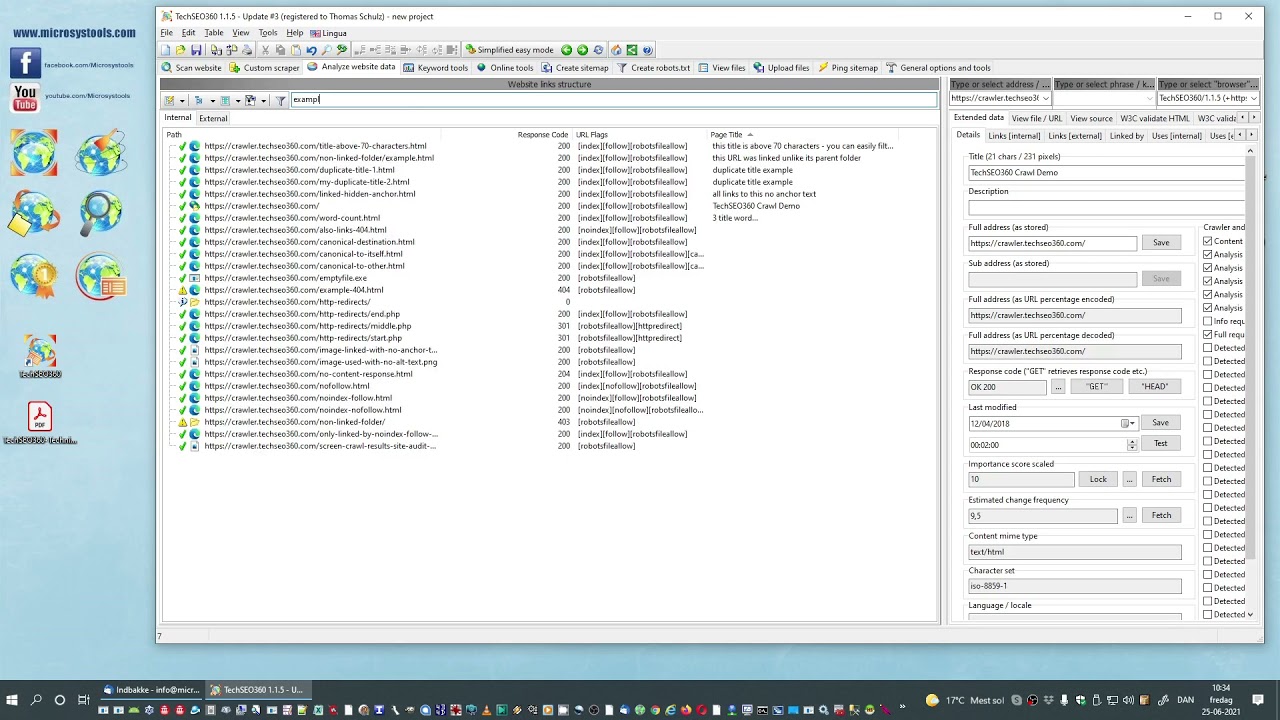Open the notification center in the taskbar
This screenshot has width=1280, height=720.
[1258, 700]
